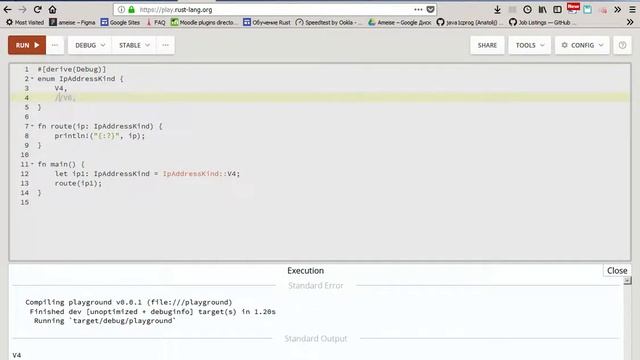Toggle the browser sidebar icon
Image resolution: width=640 pixels, height=360 pixels.
(557, 9)
